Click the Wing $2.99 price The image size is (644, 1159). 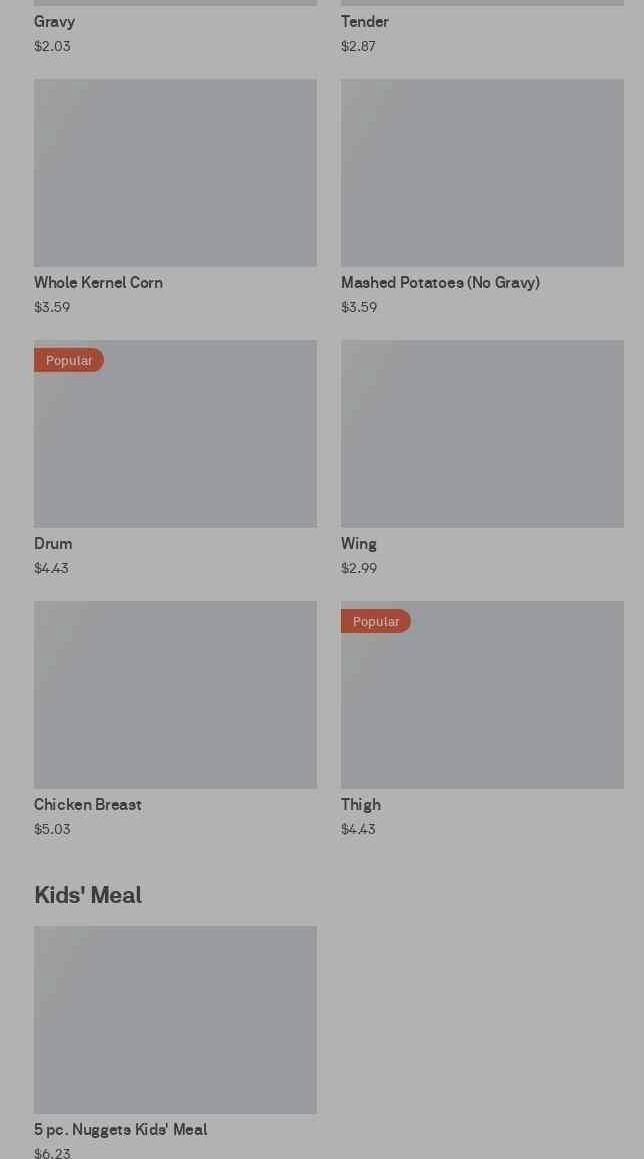click(359, 568)
